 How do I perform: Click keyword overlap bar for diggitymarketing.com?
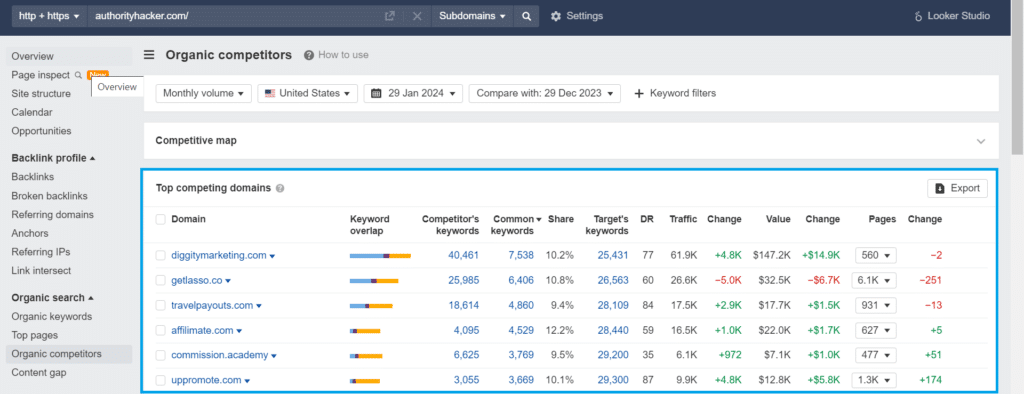(x=380, y=256)
